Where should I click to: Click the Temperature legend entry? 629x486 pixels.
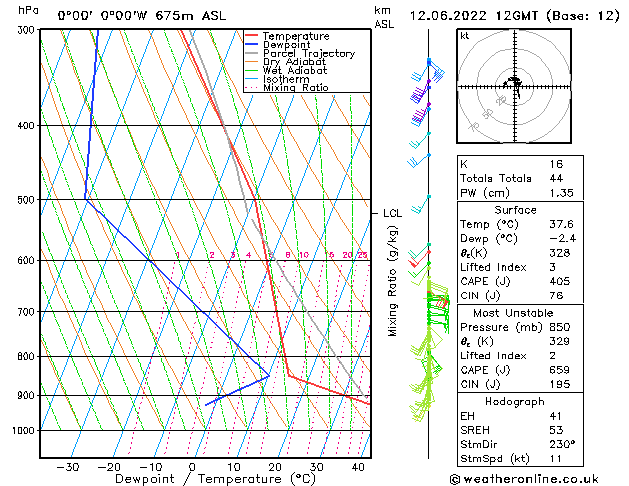pos(287,36)
